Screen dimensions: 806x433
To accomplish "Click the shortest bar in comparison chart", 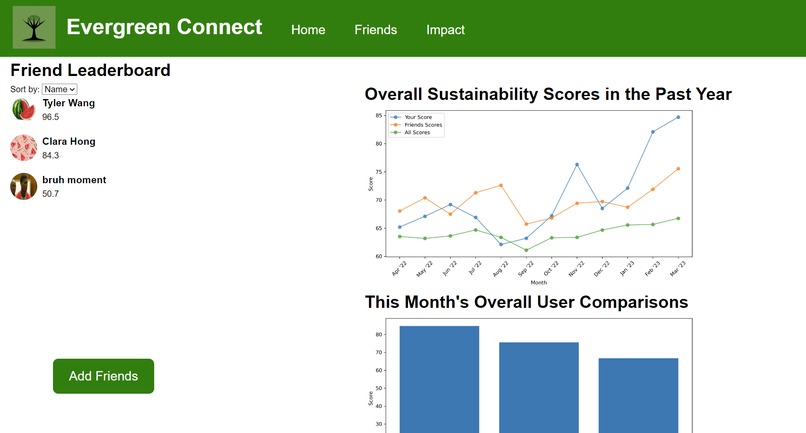I will pos(638,395).
